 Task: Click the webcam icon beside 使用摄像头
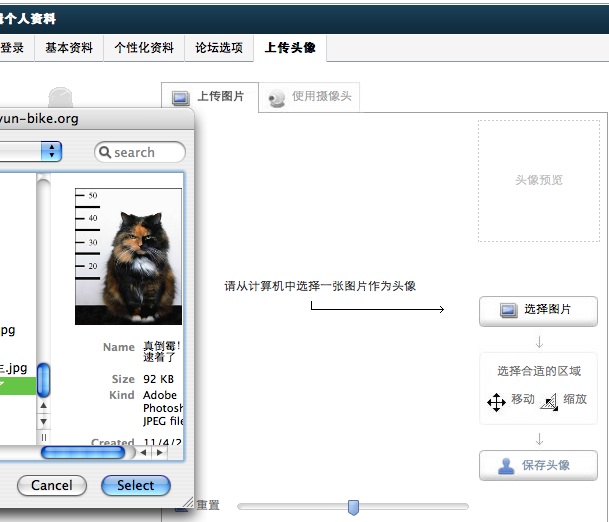pos(277,98)
